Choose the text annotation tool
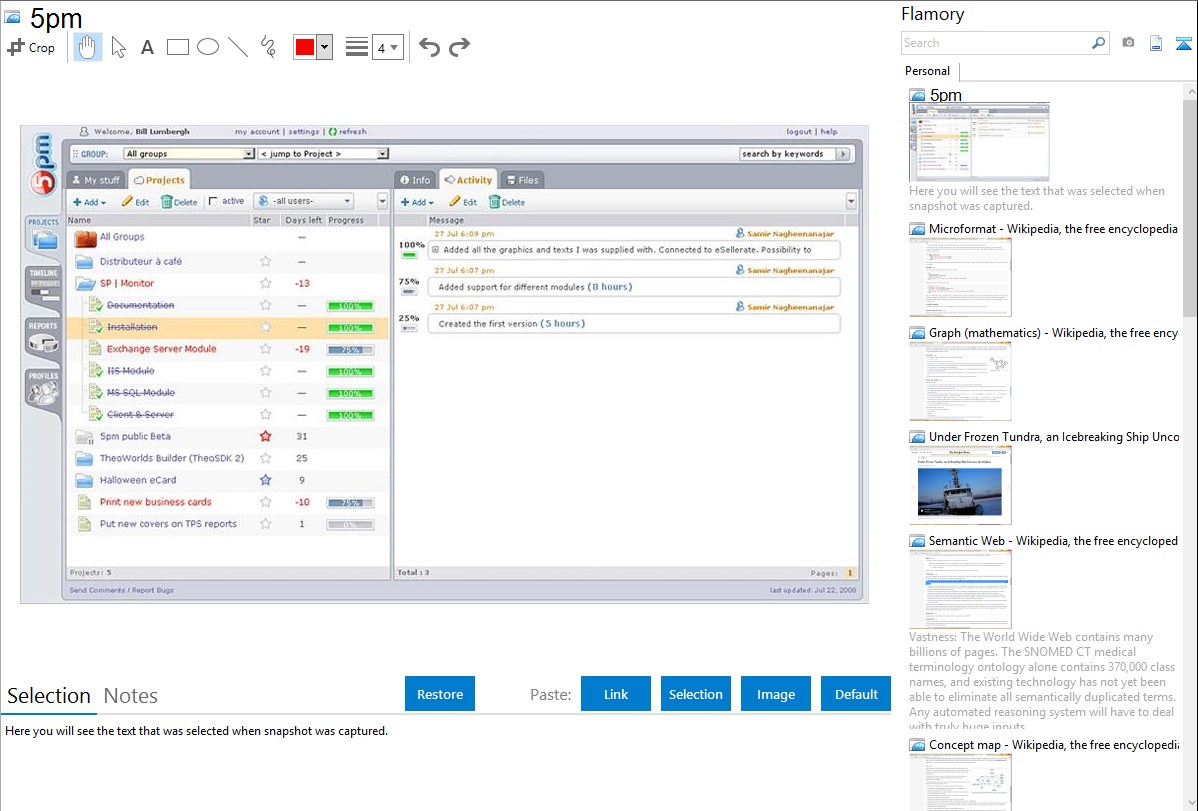This screenshot has height=811, width=1198. pyautogui.click(x=147, y=47)
